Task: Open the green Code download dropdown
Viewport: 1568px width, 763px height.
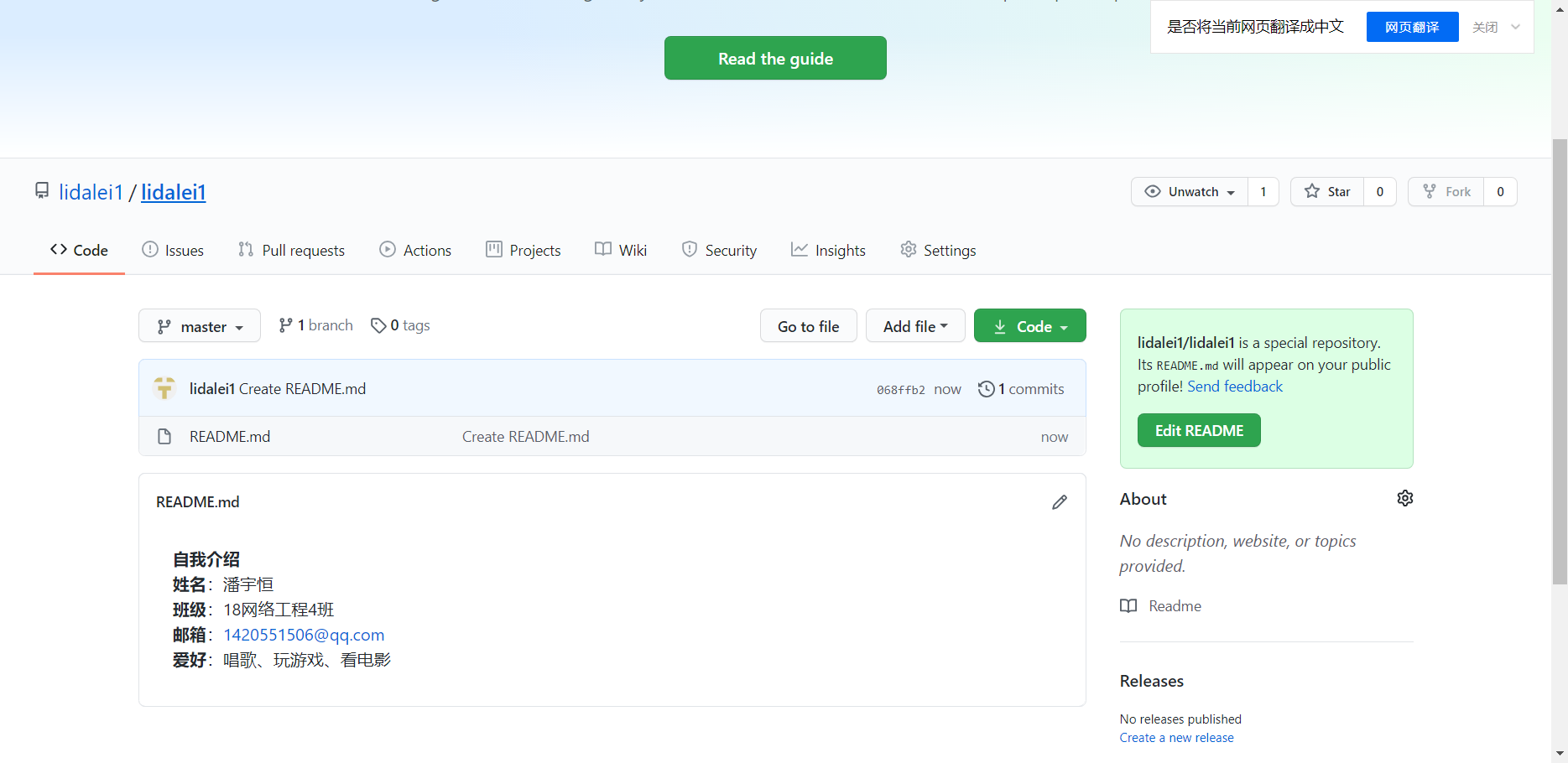Action: coord(1030,325)
